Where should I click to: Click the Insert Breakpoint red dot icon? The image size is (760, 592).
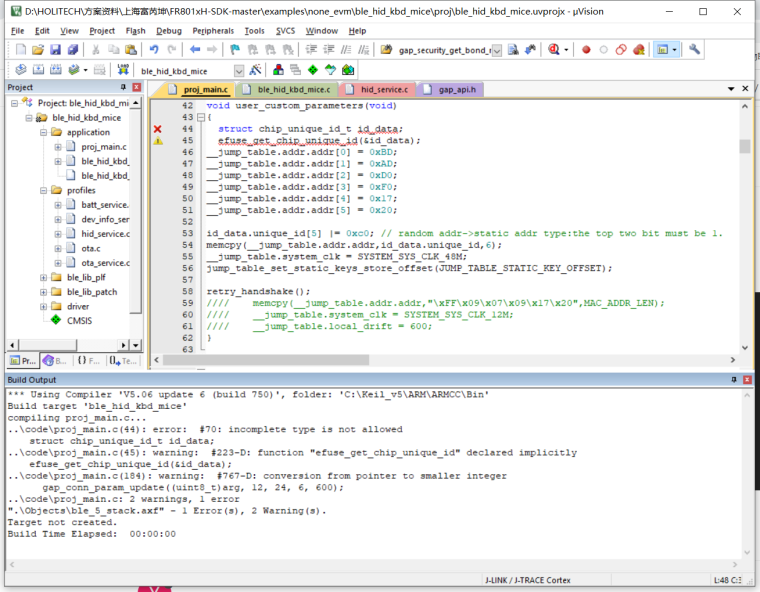(586, 49)
